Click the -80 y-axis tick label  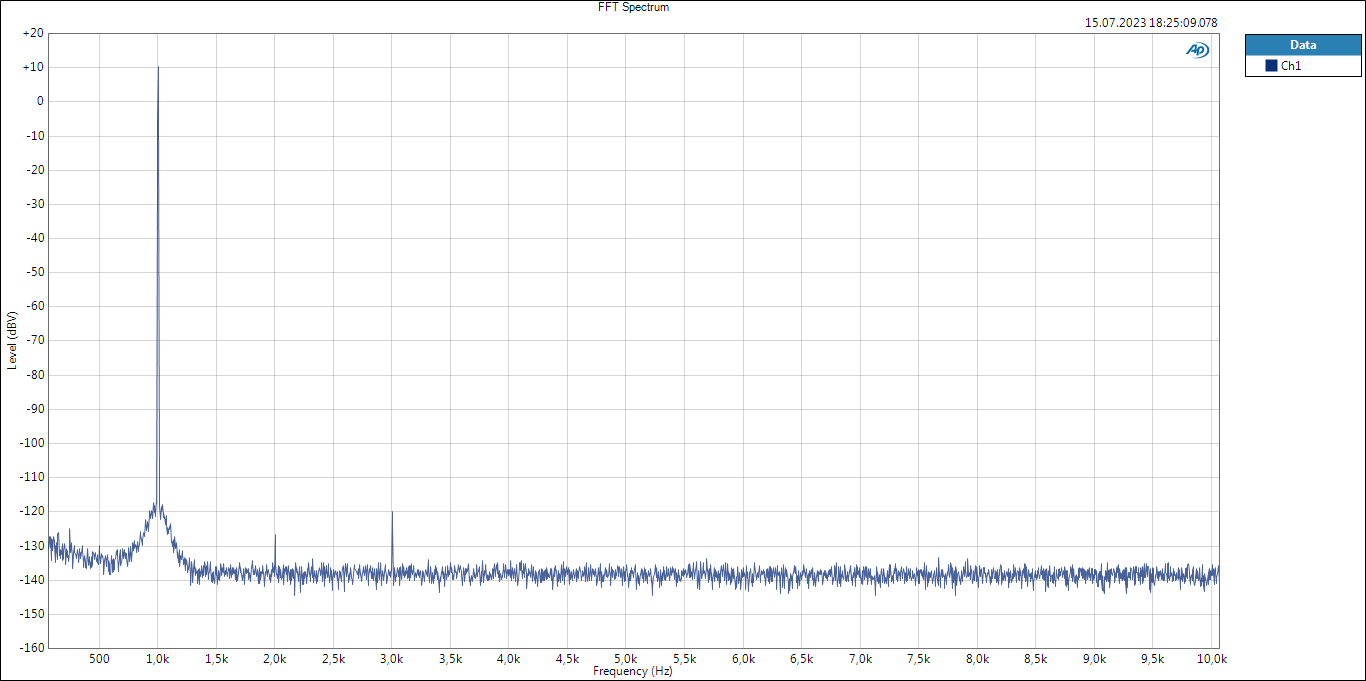[x=34, y=375]
